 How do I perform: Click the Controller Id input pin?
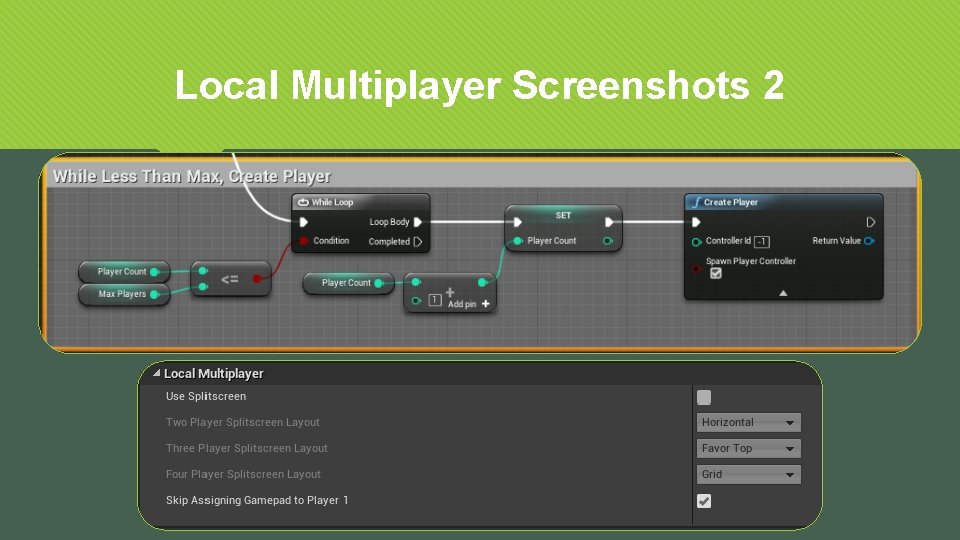696,241
